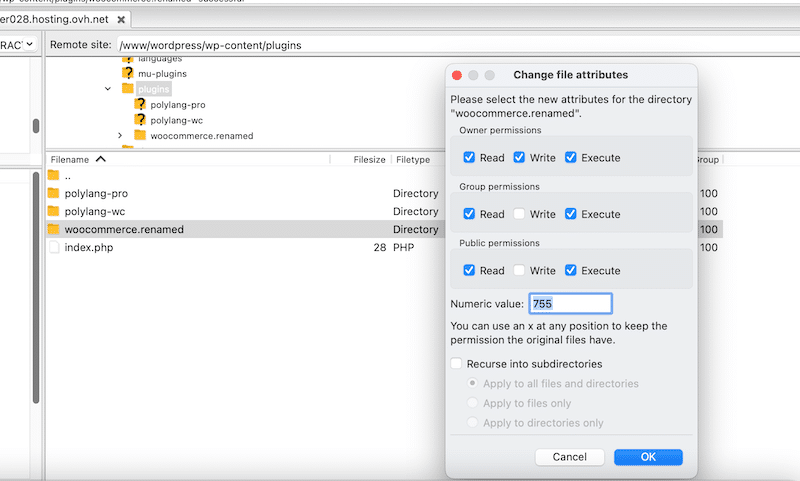800x481 pixels.
Task: Click the woocommerce.renamed folder icon in file list
Action: pos(54,229)
